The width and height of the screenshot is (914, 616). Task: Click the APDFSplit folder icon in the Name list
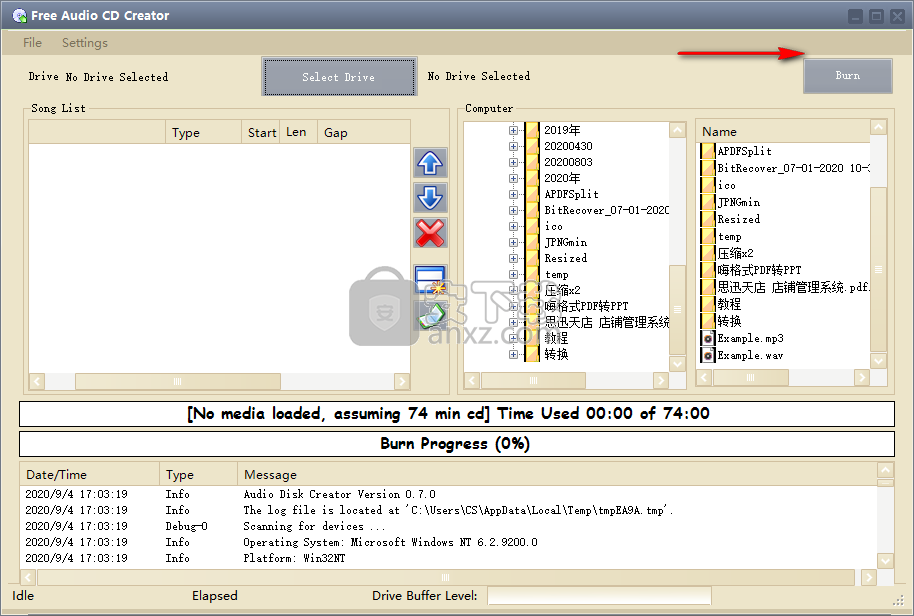click(x=708, y=151)
